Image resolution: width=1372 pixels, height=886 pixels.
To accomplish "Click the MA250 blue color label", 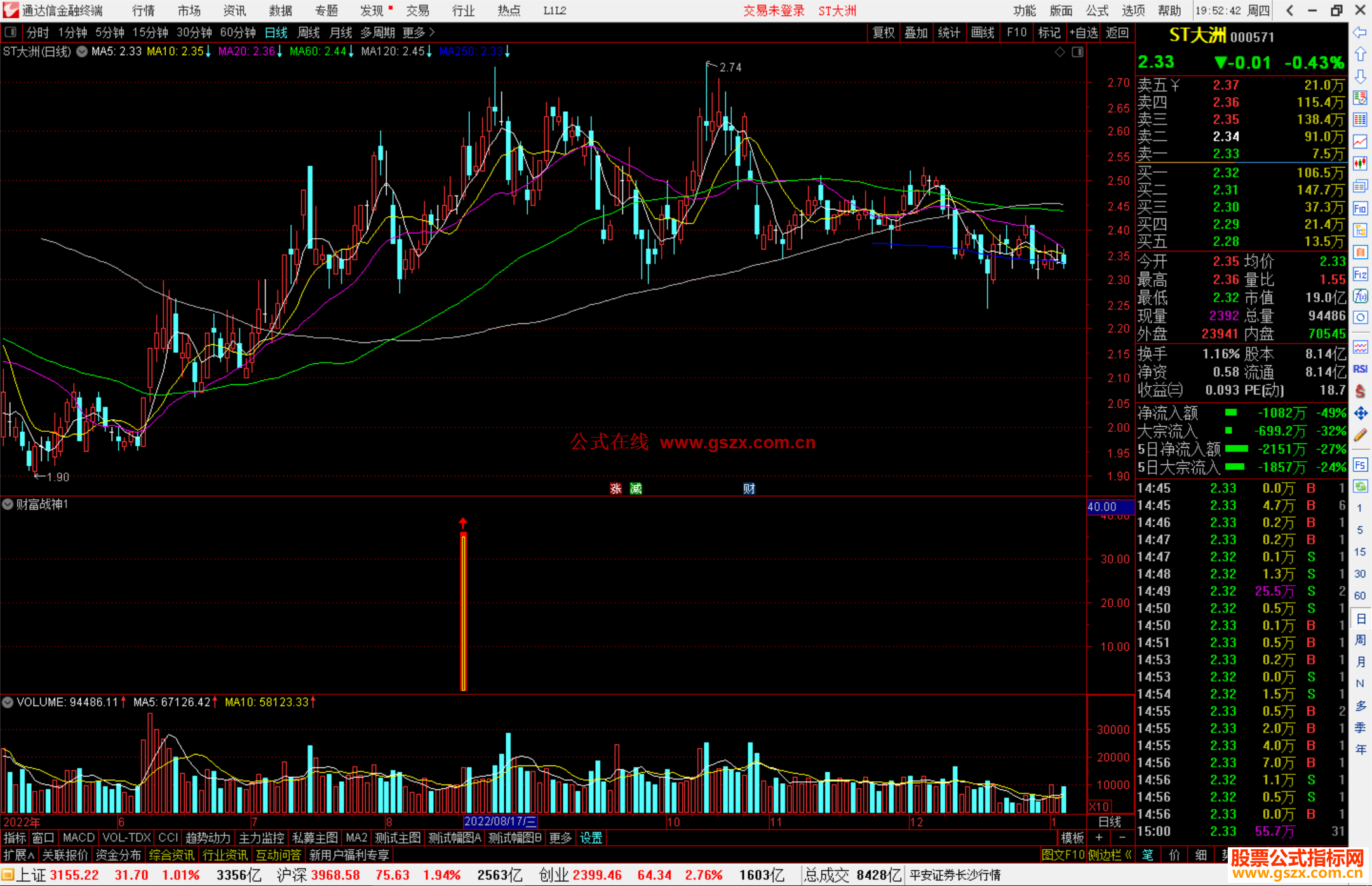I will [471, 51].
